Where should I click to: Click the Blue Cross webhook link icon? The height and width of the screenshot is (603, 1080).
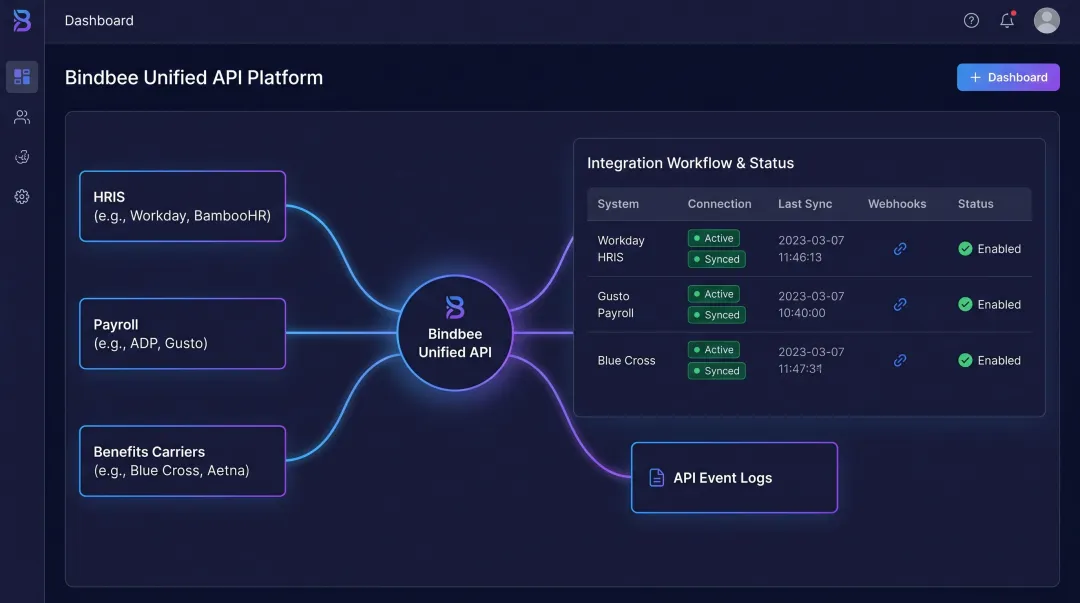(900, 360)
